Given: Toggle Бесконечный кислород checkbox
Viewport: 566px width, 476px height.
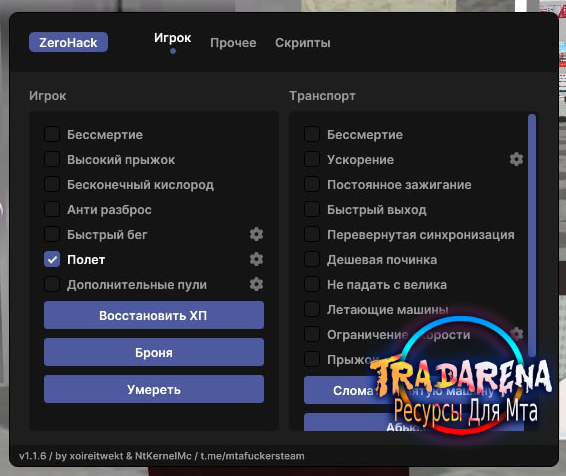Looking at the screenshot, I should pos(52,184).
